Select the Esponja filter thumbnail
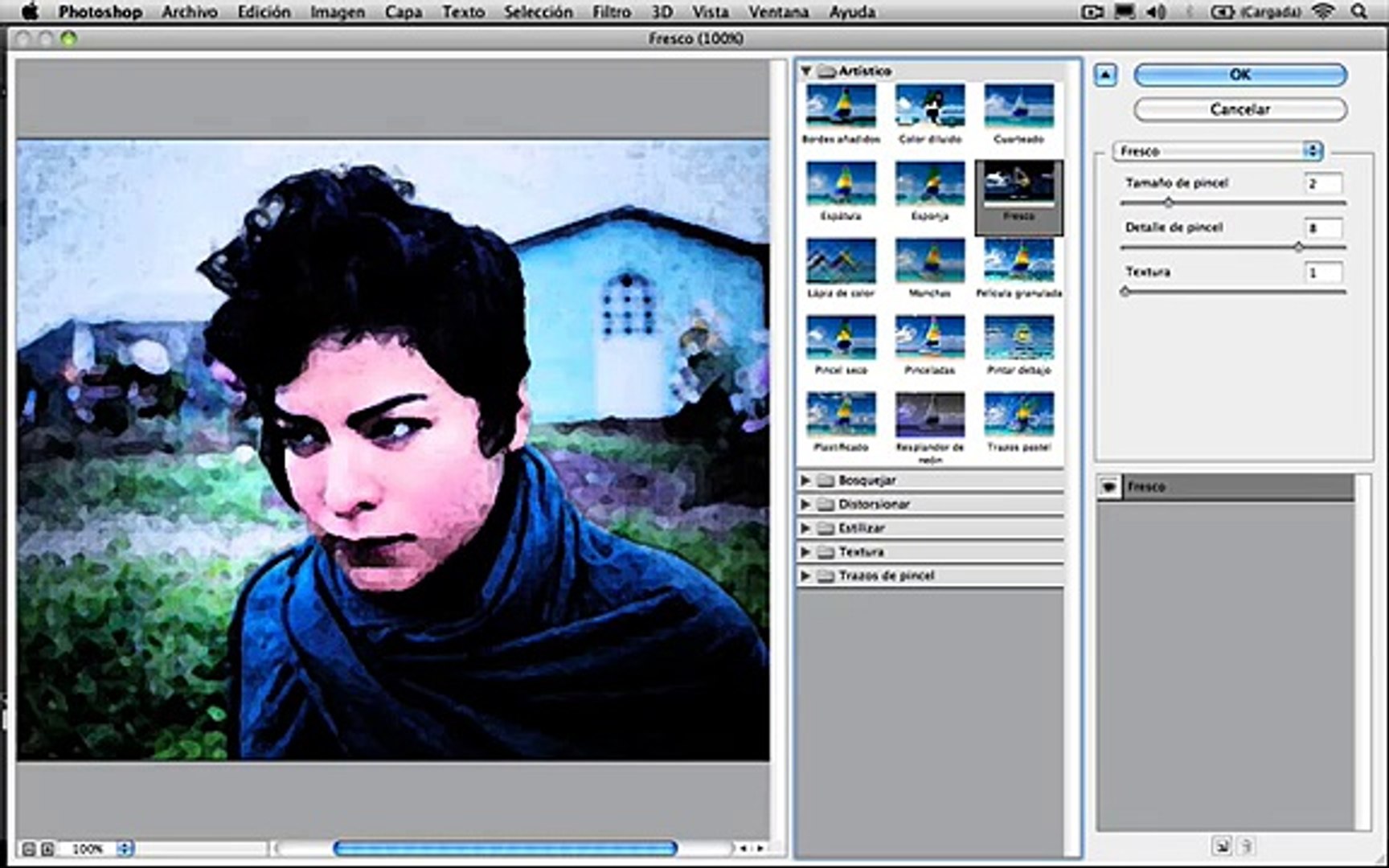 [x=930, y=183]
